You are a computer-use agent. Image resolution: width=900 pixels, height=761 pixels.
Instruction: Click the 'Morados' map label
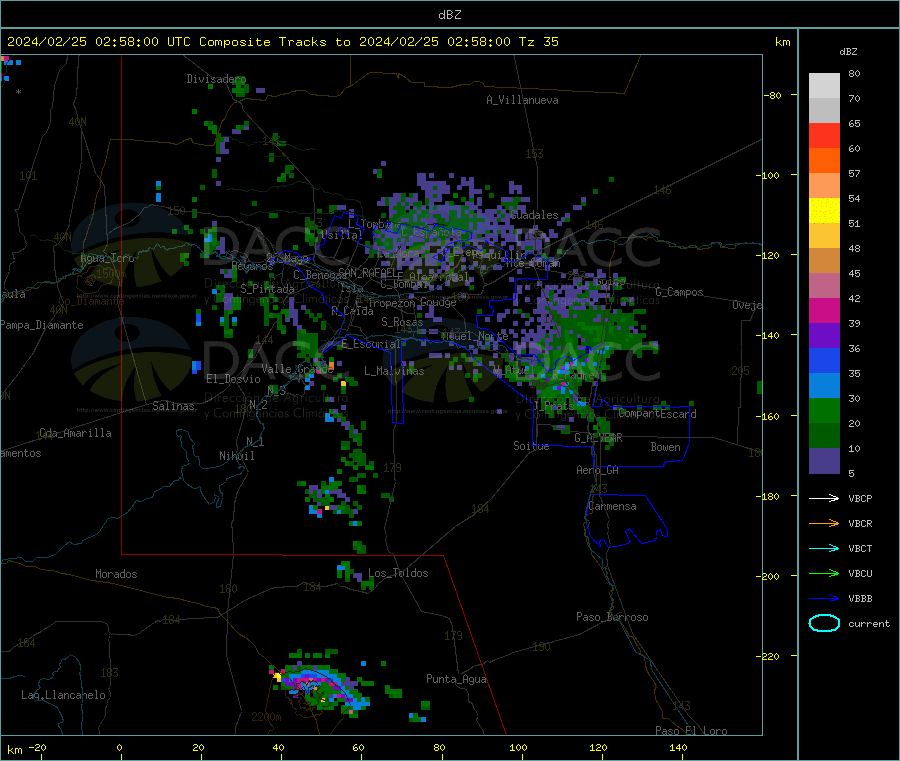click(x=116, y=574)
